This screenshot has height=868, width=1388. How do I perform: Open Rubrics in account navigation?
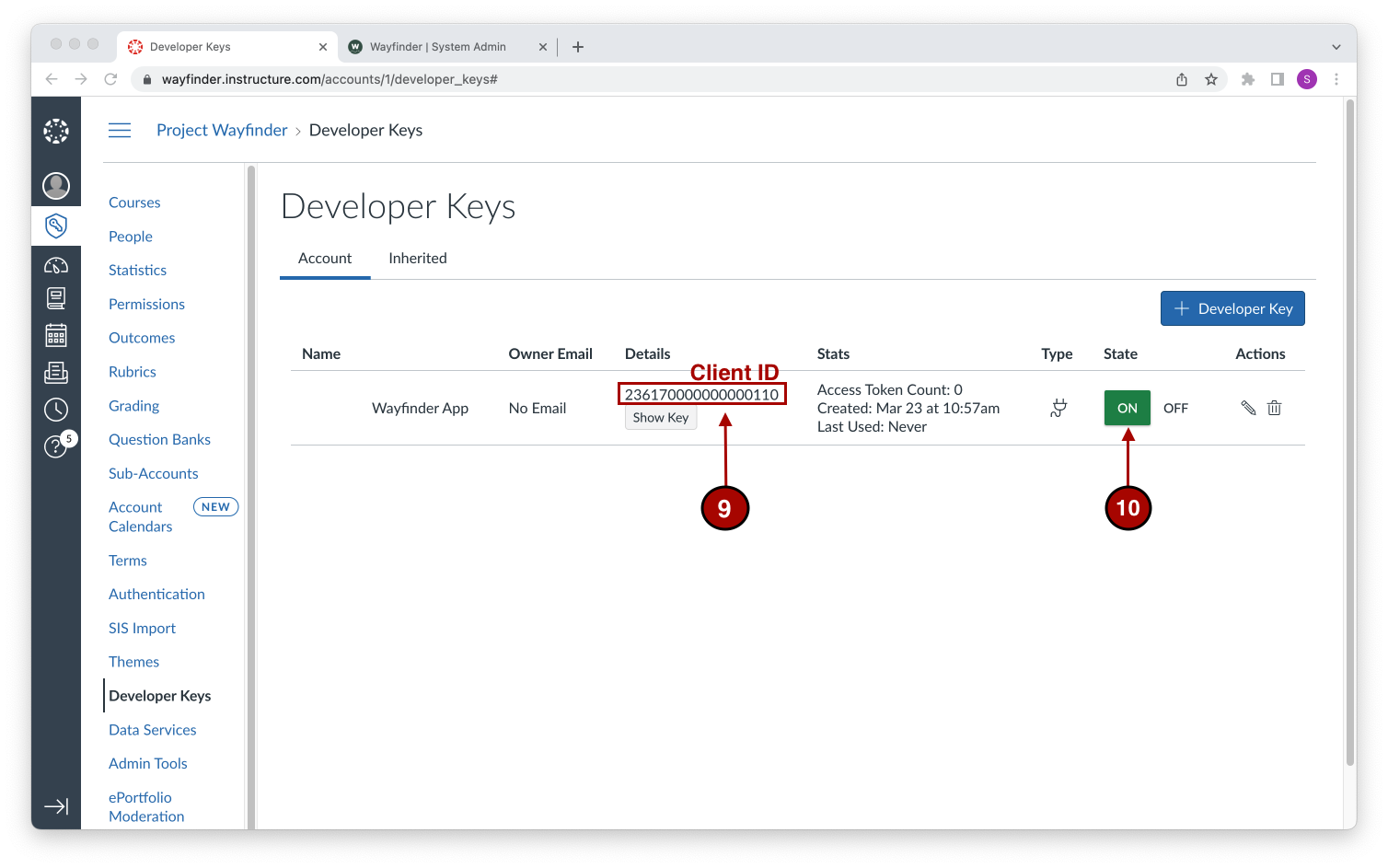point(133,372)
